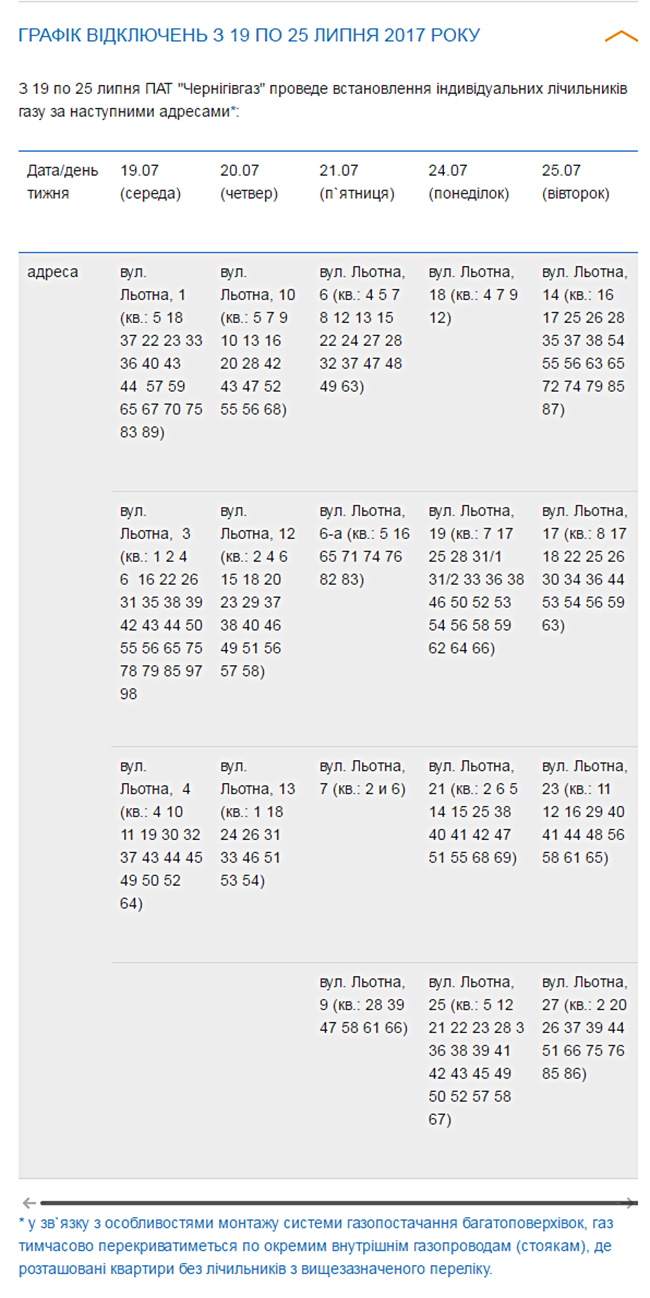Select the '20.07 (четвер)' column header
650x1298 pixels.
click(x=249, y=182)
